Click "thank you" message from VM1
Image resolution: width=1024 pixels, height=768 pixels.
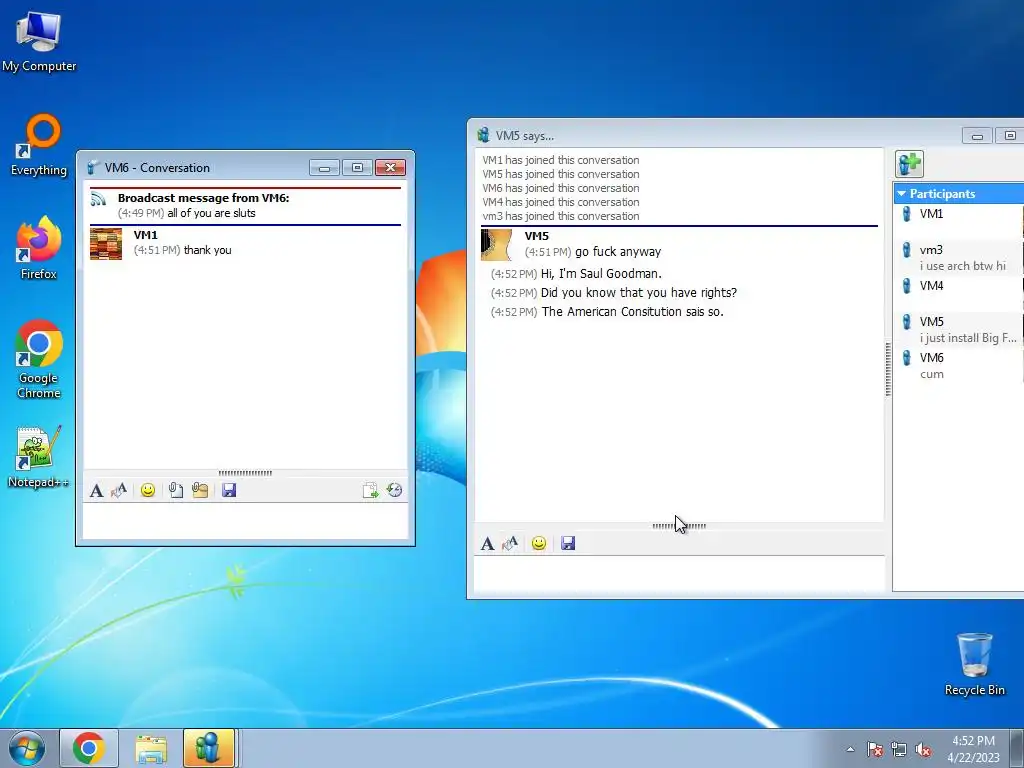pos(208,250)
